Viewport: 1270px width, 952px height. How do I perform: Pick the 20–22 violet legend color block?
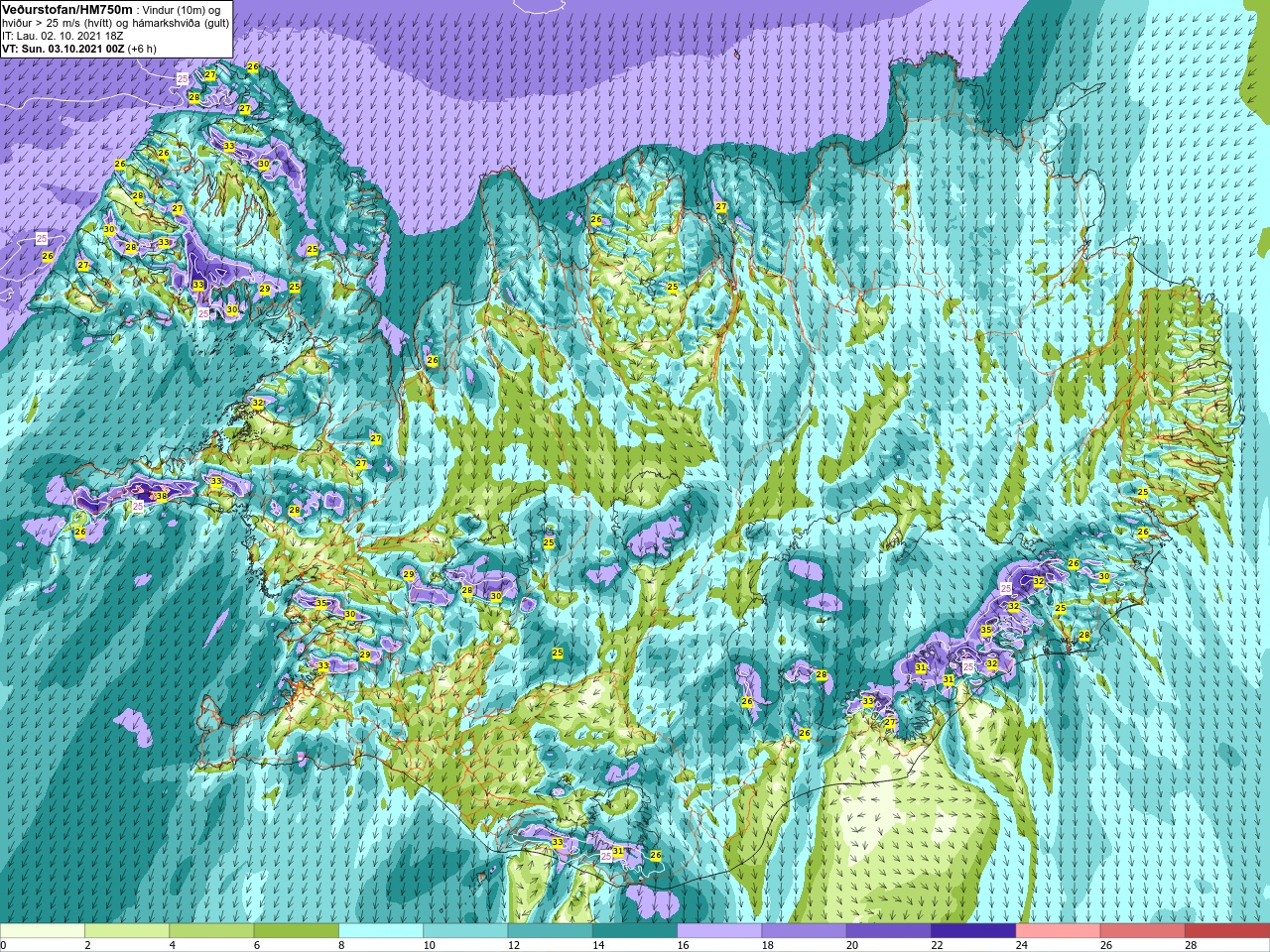(889, 931)
